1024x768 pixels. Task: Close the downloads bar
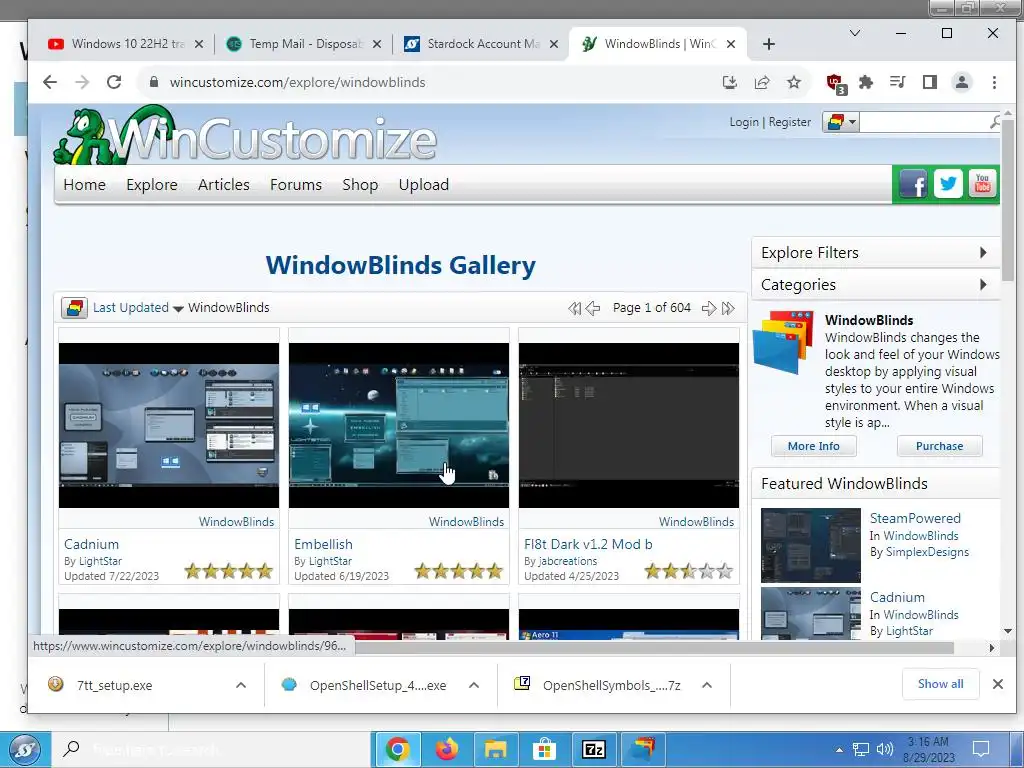[997, 684]
